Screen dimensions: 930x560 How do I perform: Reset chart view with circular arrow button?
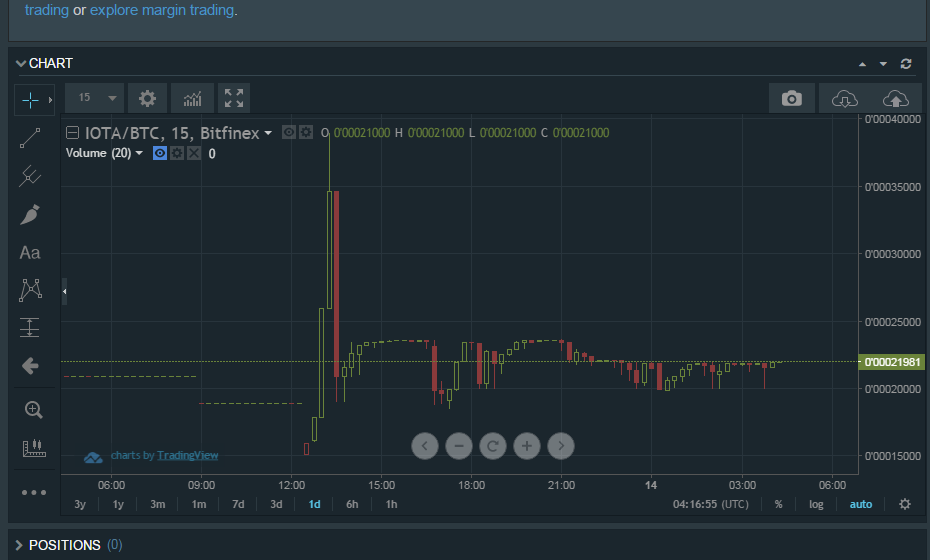point(492,446)
